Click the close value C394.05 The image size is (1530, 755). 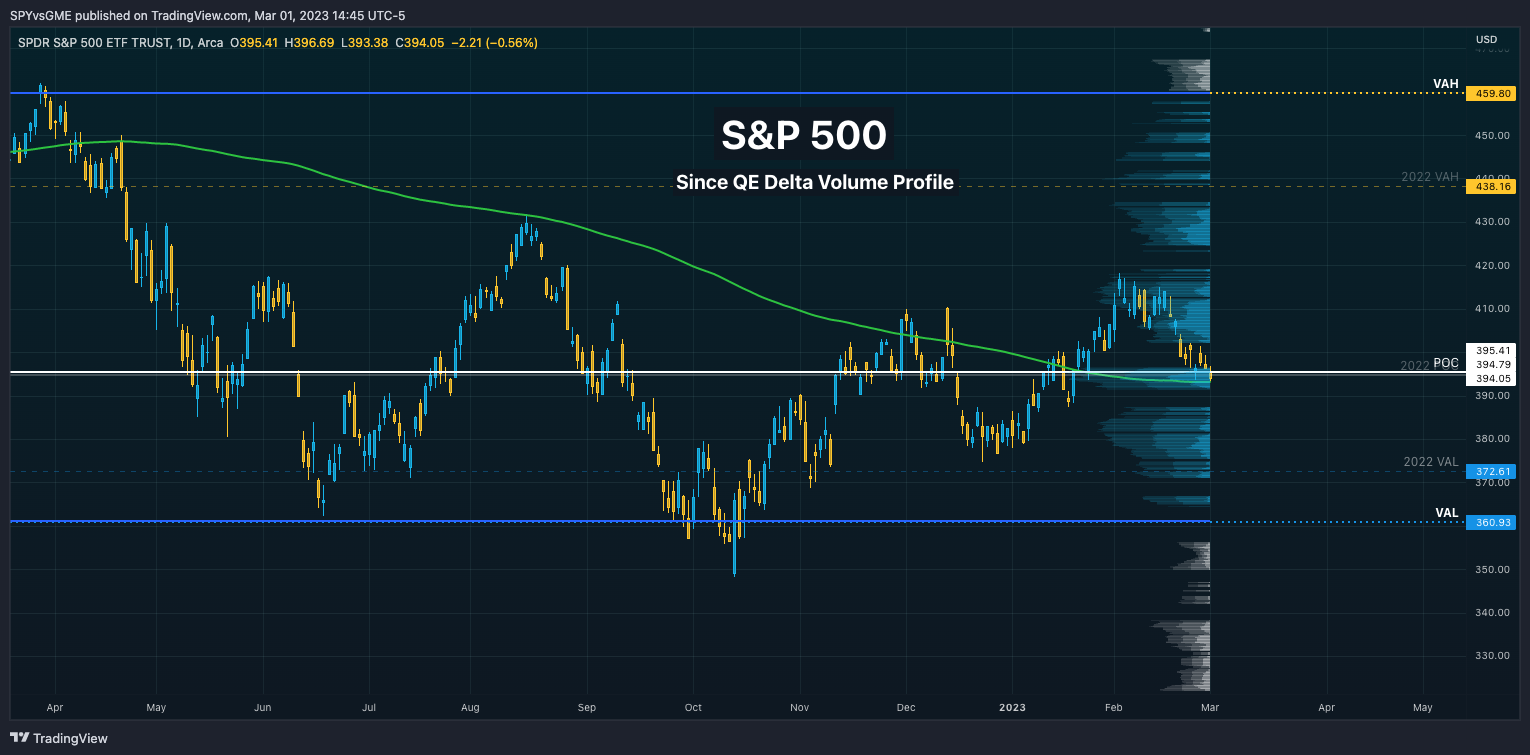(x=419, y=43)
